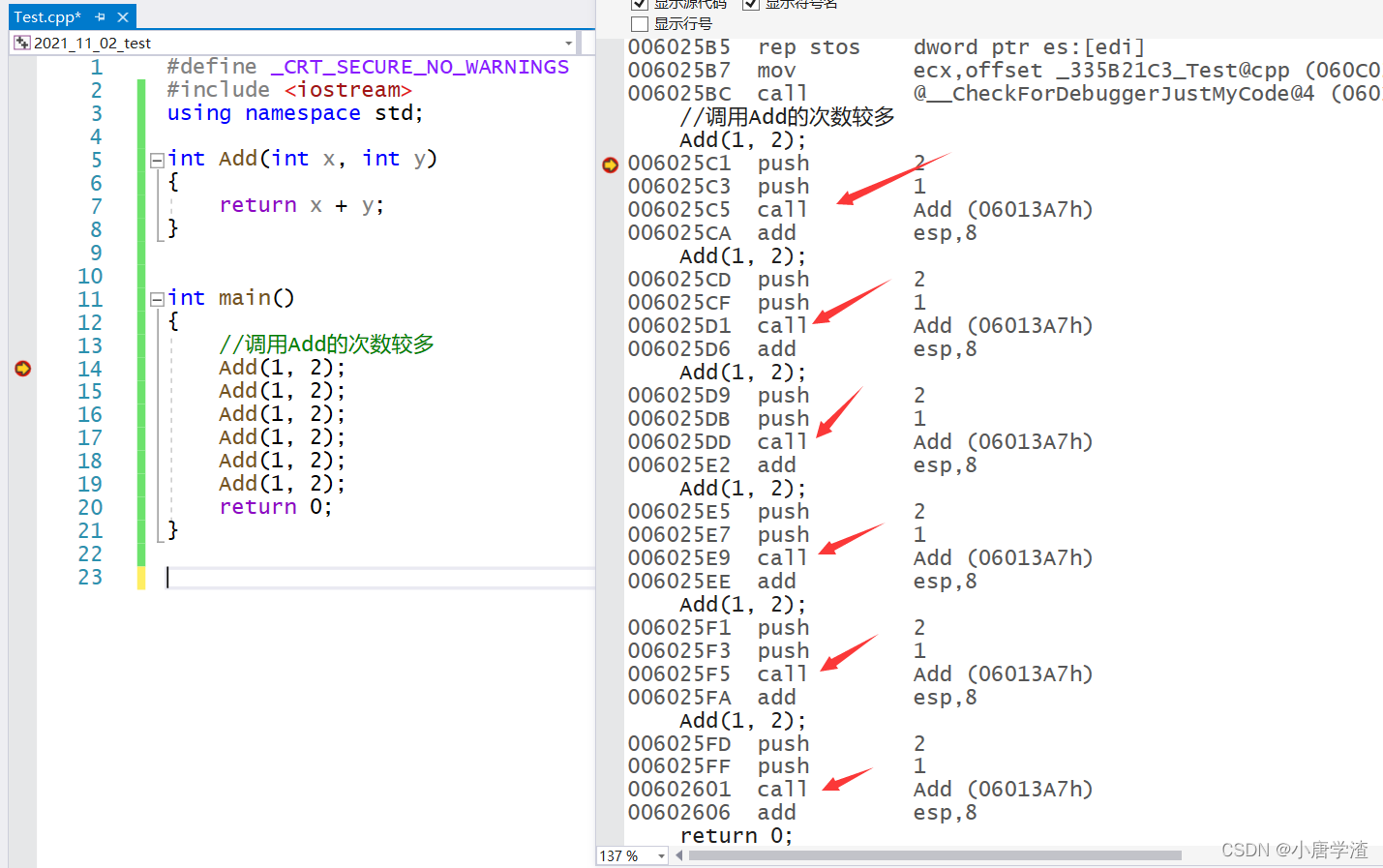Click the 'using namespace std;' line
Image resolution: width=1383 pixels, height=868 pixels.
pyautogui.click(x=295, y=113)
